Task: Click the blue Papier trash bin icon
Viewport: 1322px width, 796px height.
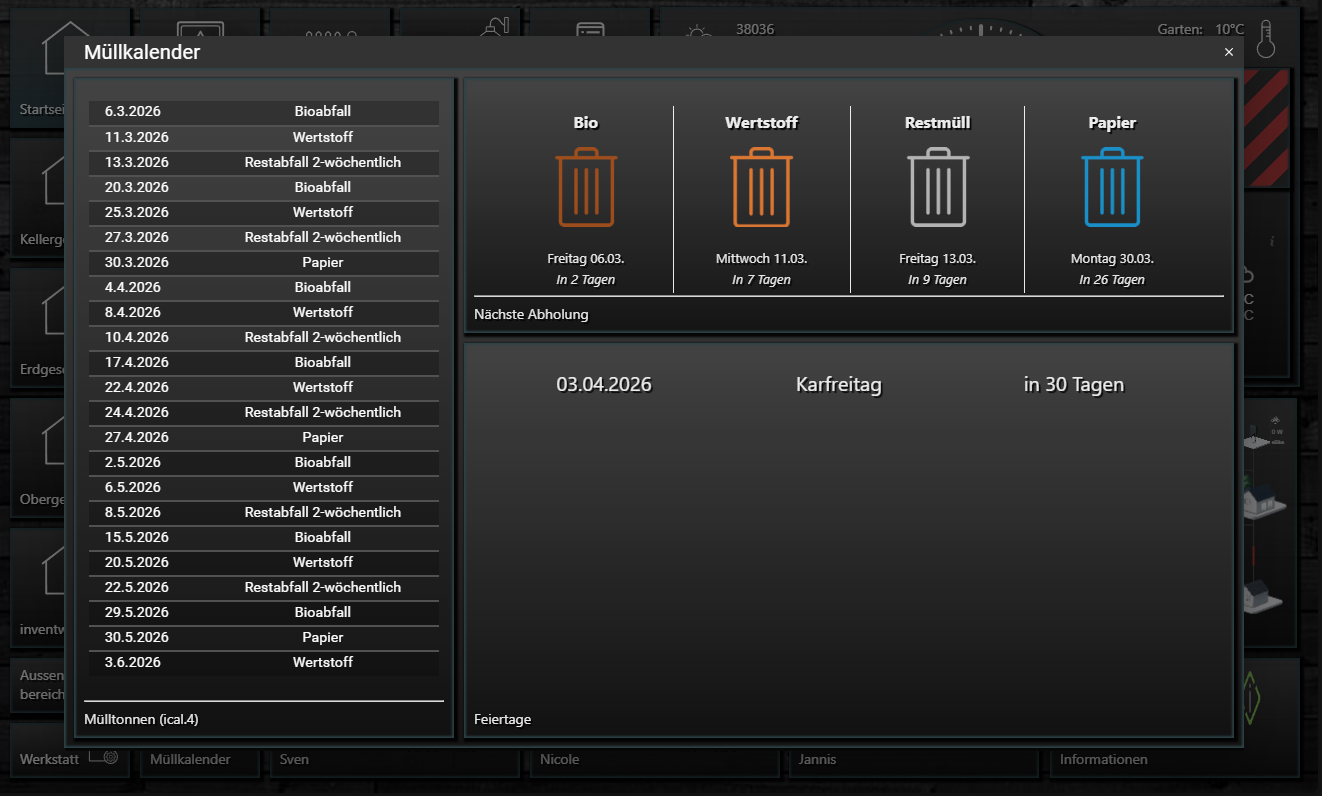Action: coord(1112,187)
